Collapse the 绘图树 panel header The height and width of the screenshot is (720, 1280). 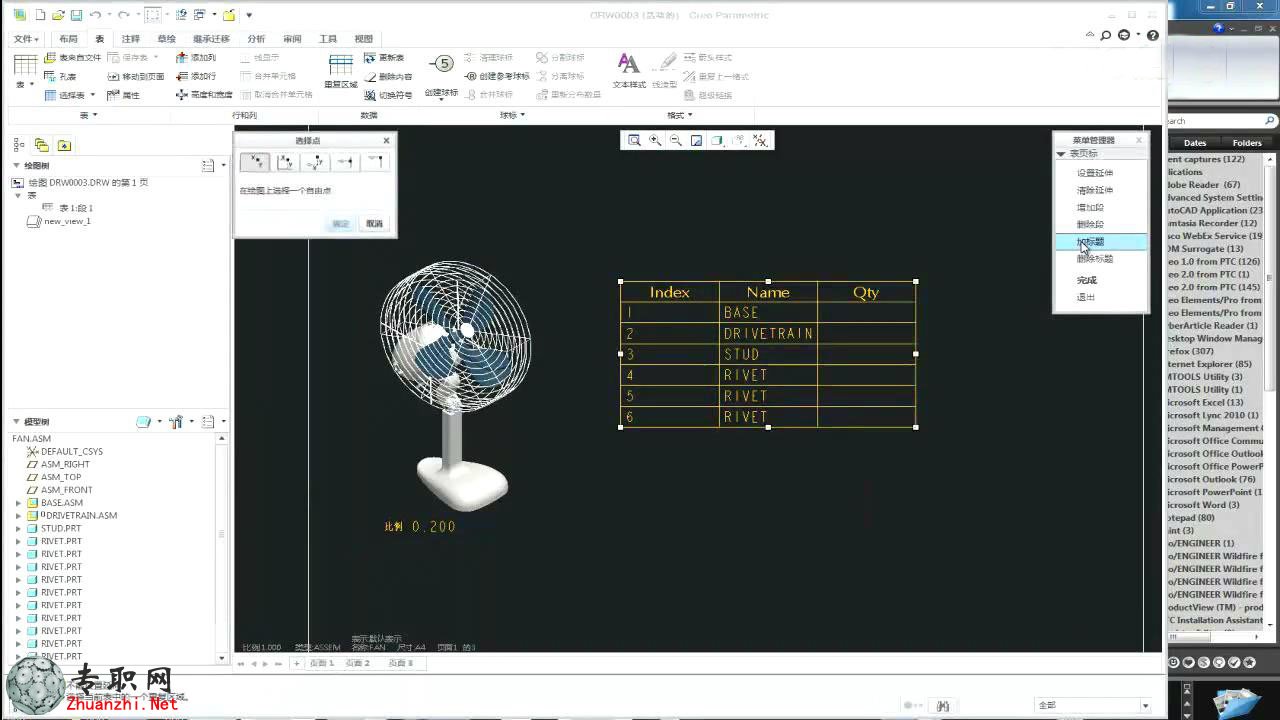coord(17,166)
